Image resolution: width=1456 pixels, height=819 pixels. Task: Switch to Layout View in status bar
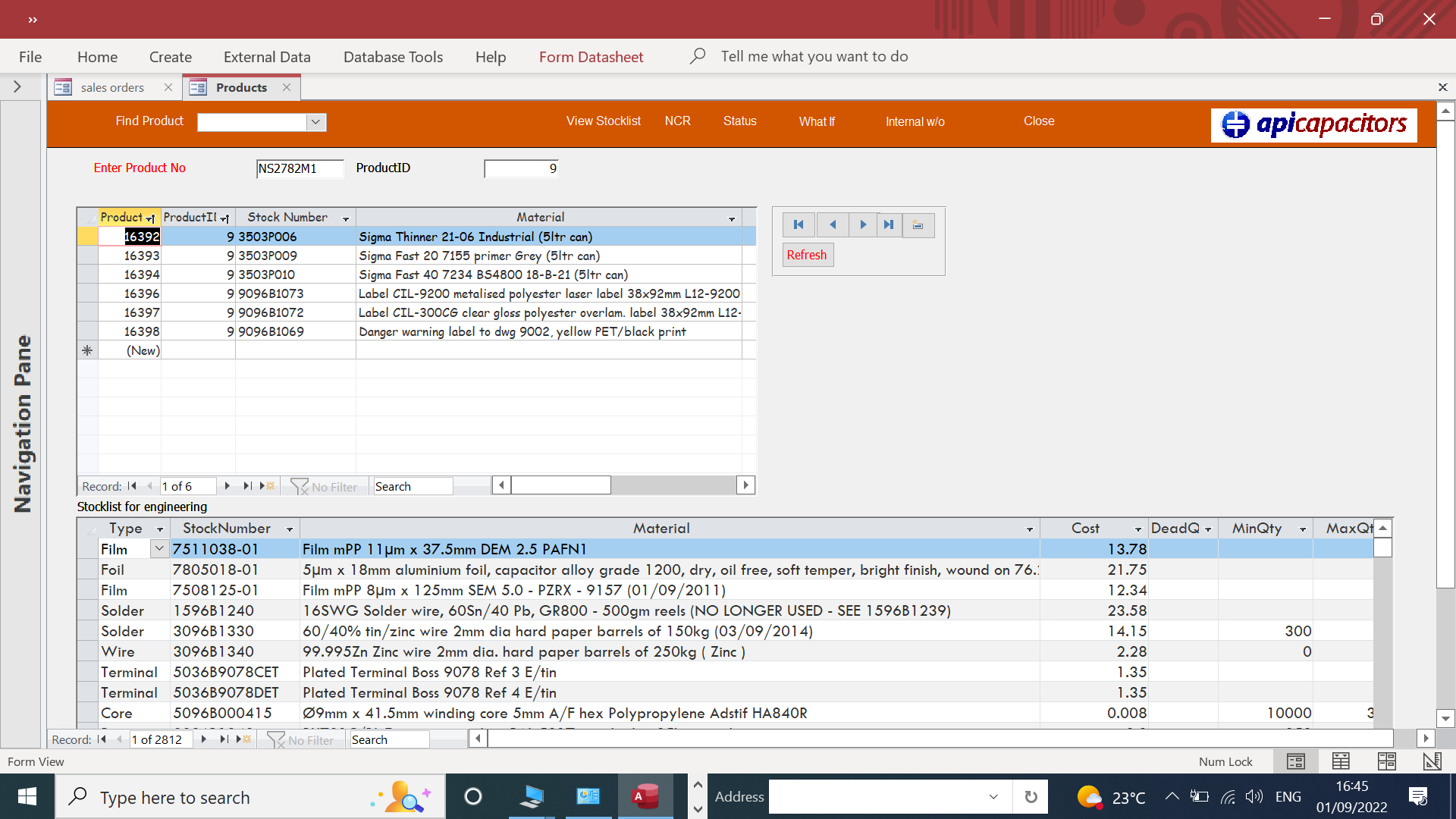[x=1386, y=761]
